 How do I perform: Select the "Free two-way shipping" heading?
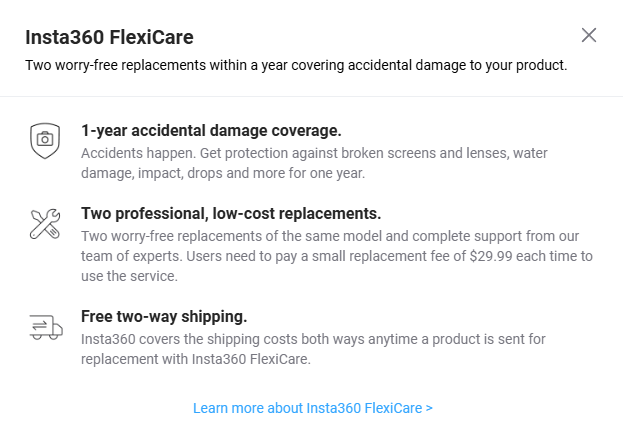(x=164, y=316)
